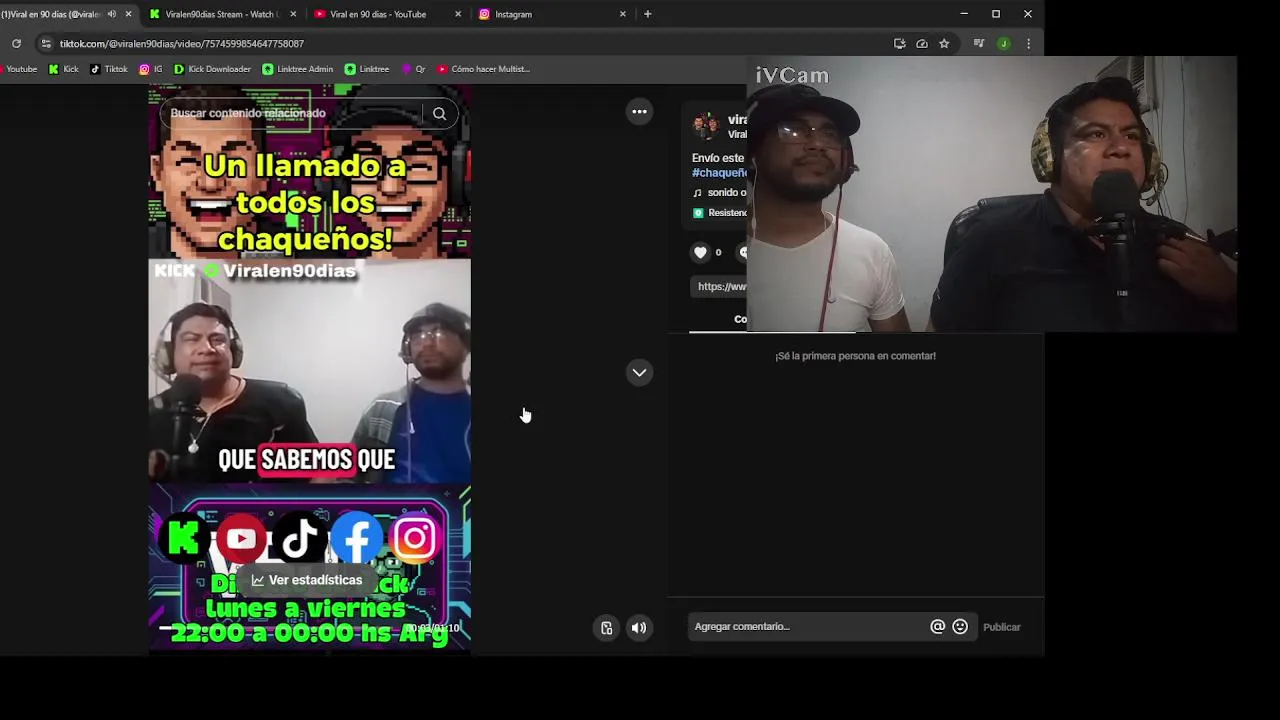
Task: Open the three-dots more options menu
Action: coord(639,112)
